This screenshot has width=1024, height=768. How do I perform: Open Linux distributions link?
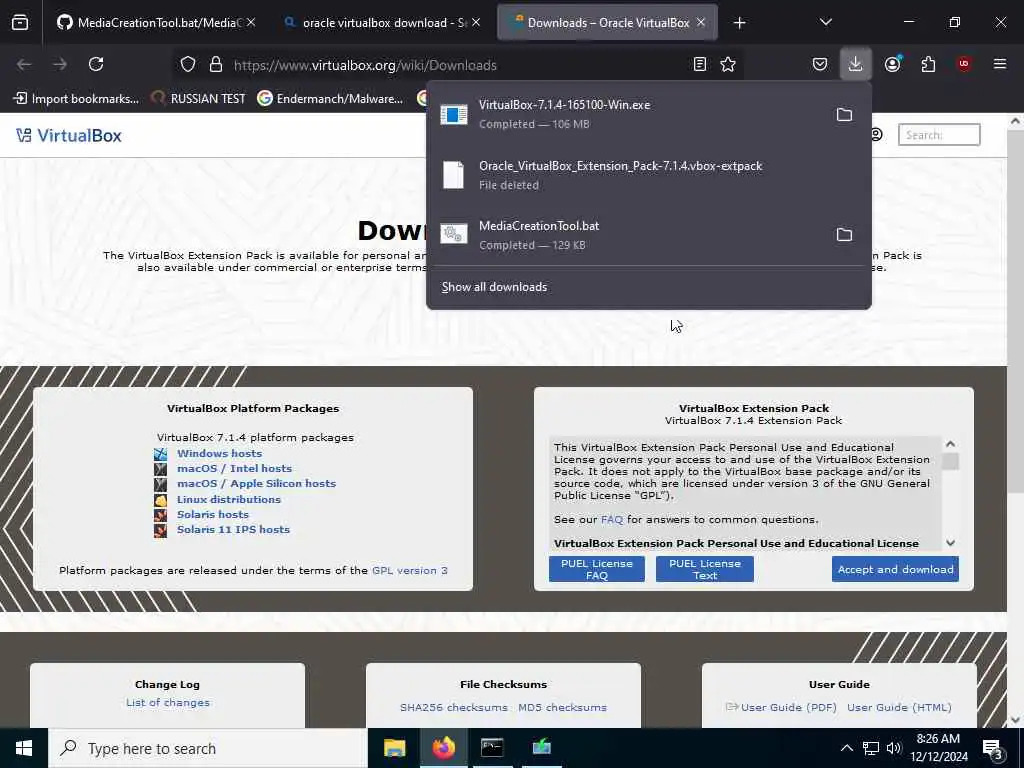[x=229, y=499]
